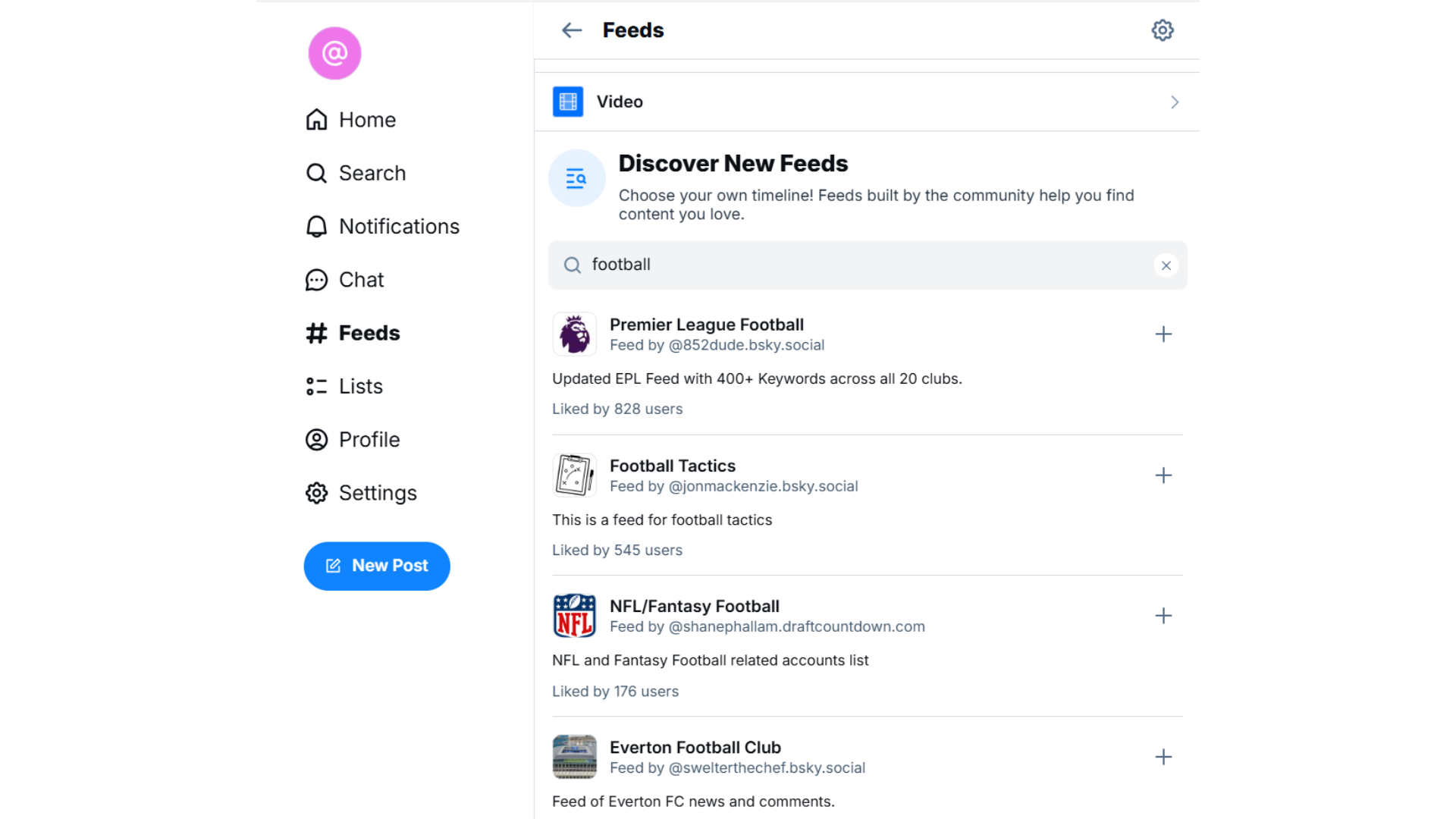Click the pink profile avatar
1456x819 pixels.
tap(334, 53)
